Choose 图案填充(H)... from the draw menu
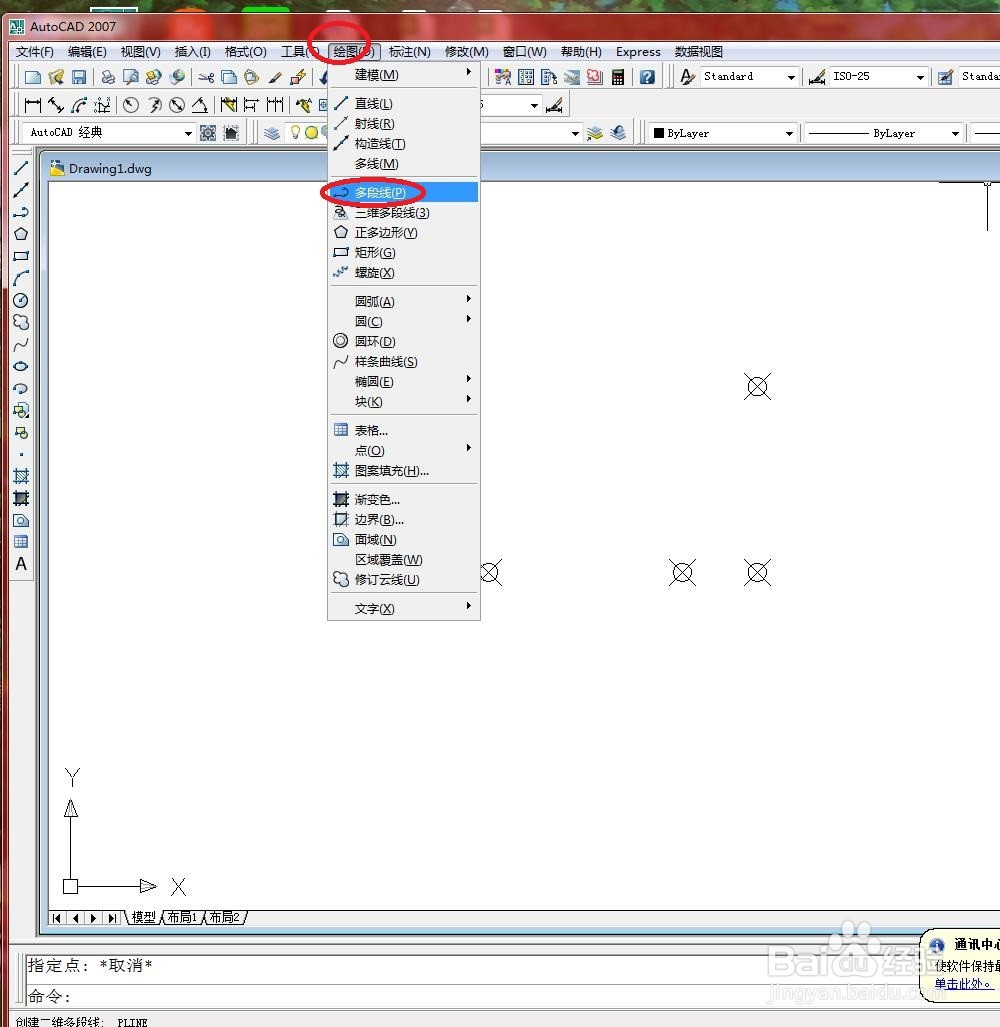The width and height of the screenshot is (1000, 1027). point(404,470)
